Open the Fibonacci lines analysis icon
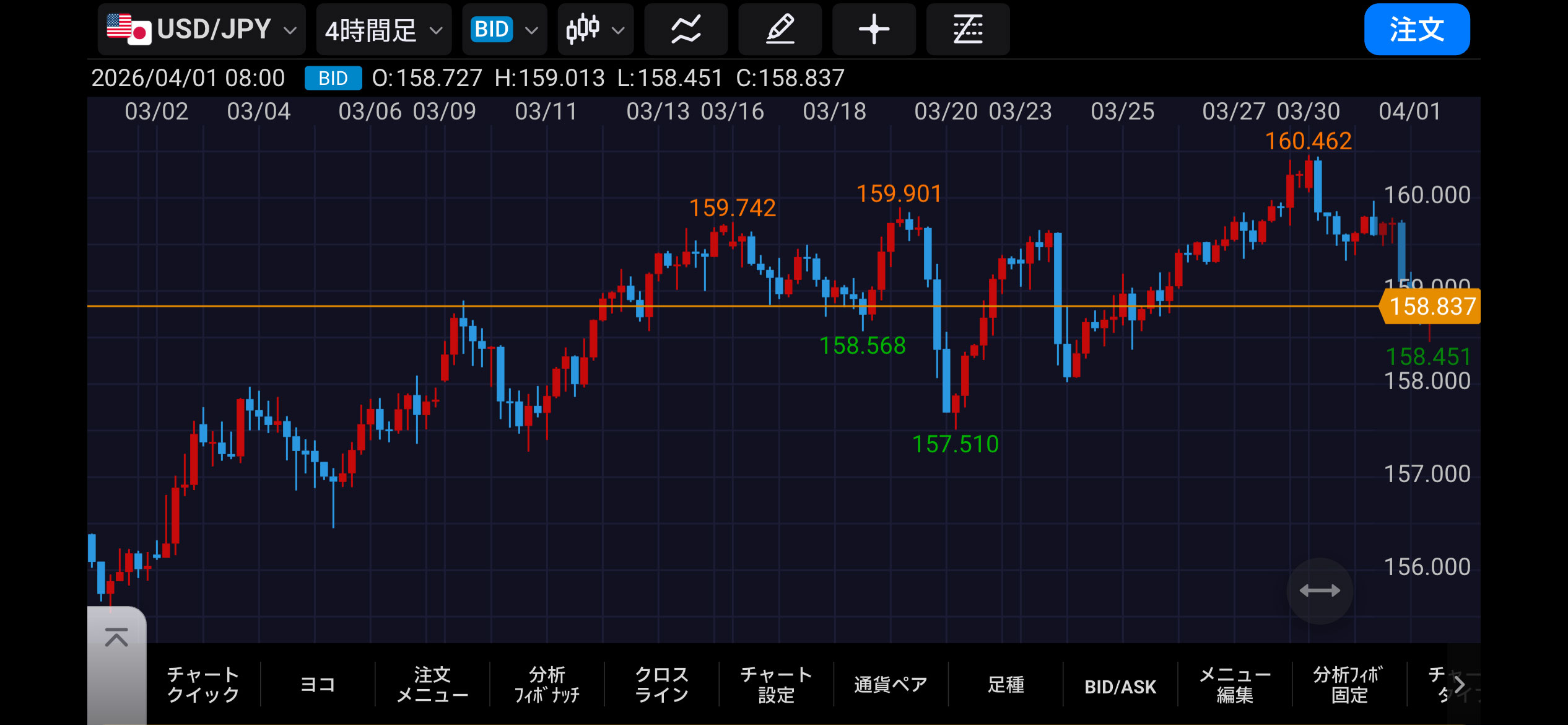Image resolution: width=1568 pixels, height=725 pixels. [x=967, y=29]
